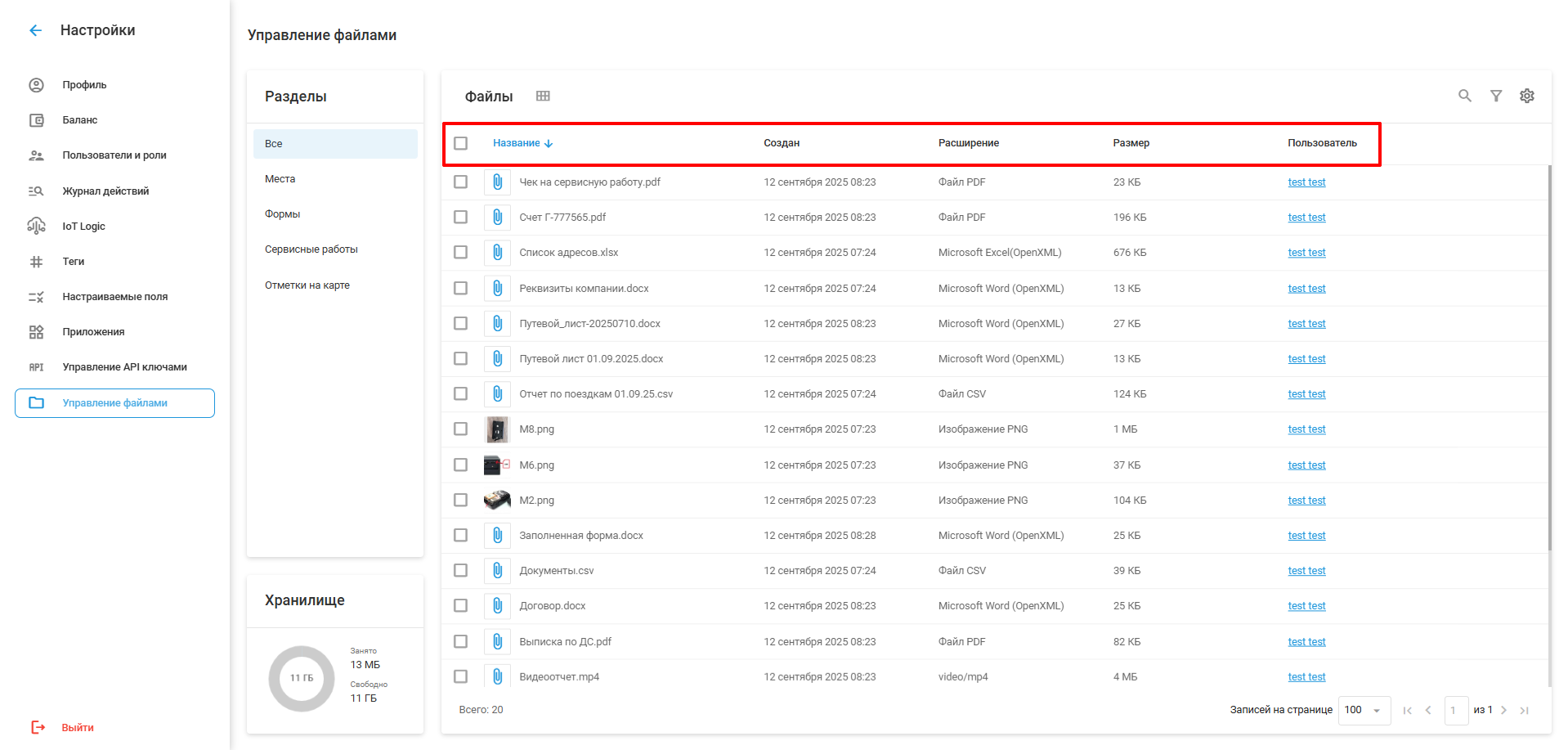The image size is (1568, 750).
Task: Sort the table by Размер column
Action: point(1131,143)
